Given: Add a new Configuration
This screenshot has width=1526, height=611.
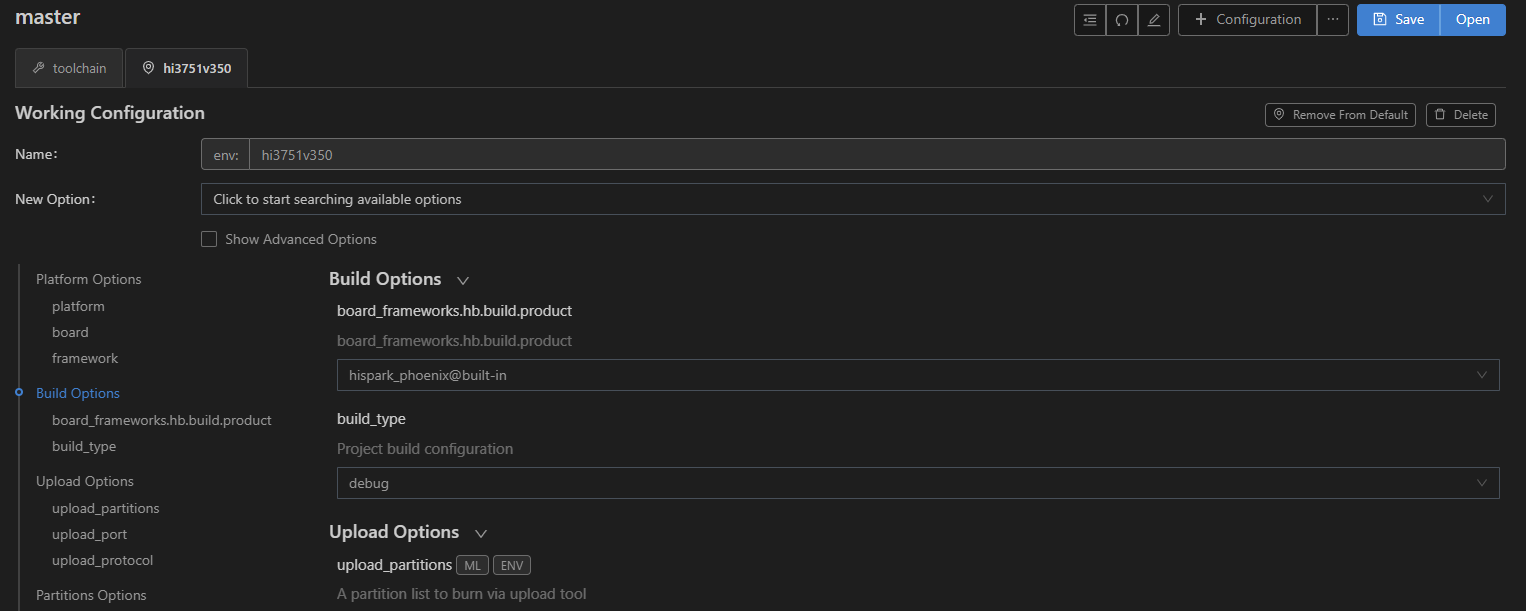Looking at the screenshot, I should click(1247, 20).
